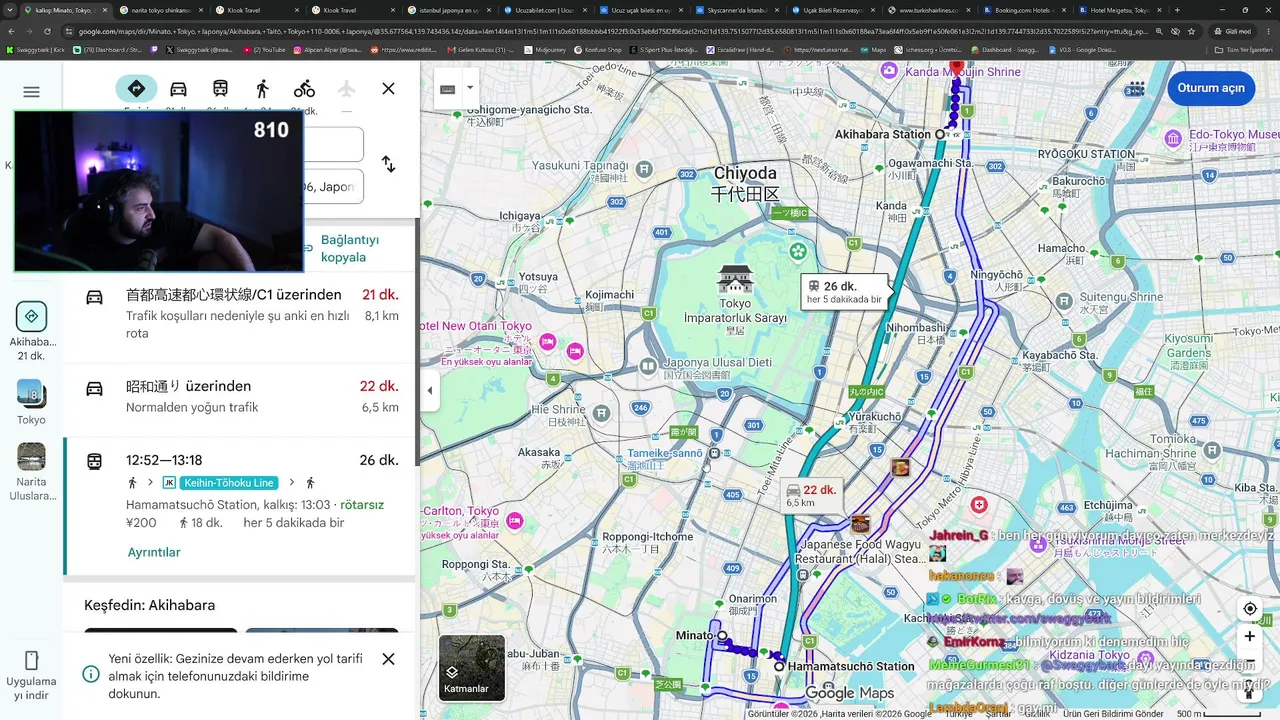The image size is (1280, 720).
Task: Open the Katmanlar map layers thumbnail
Action: [472, 667]
